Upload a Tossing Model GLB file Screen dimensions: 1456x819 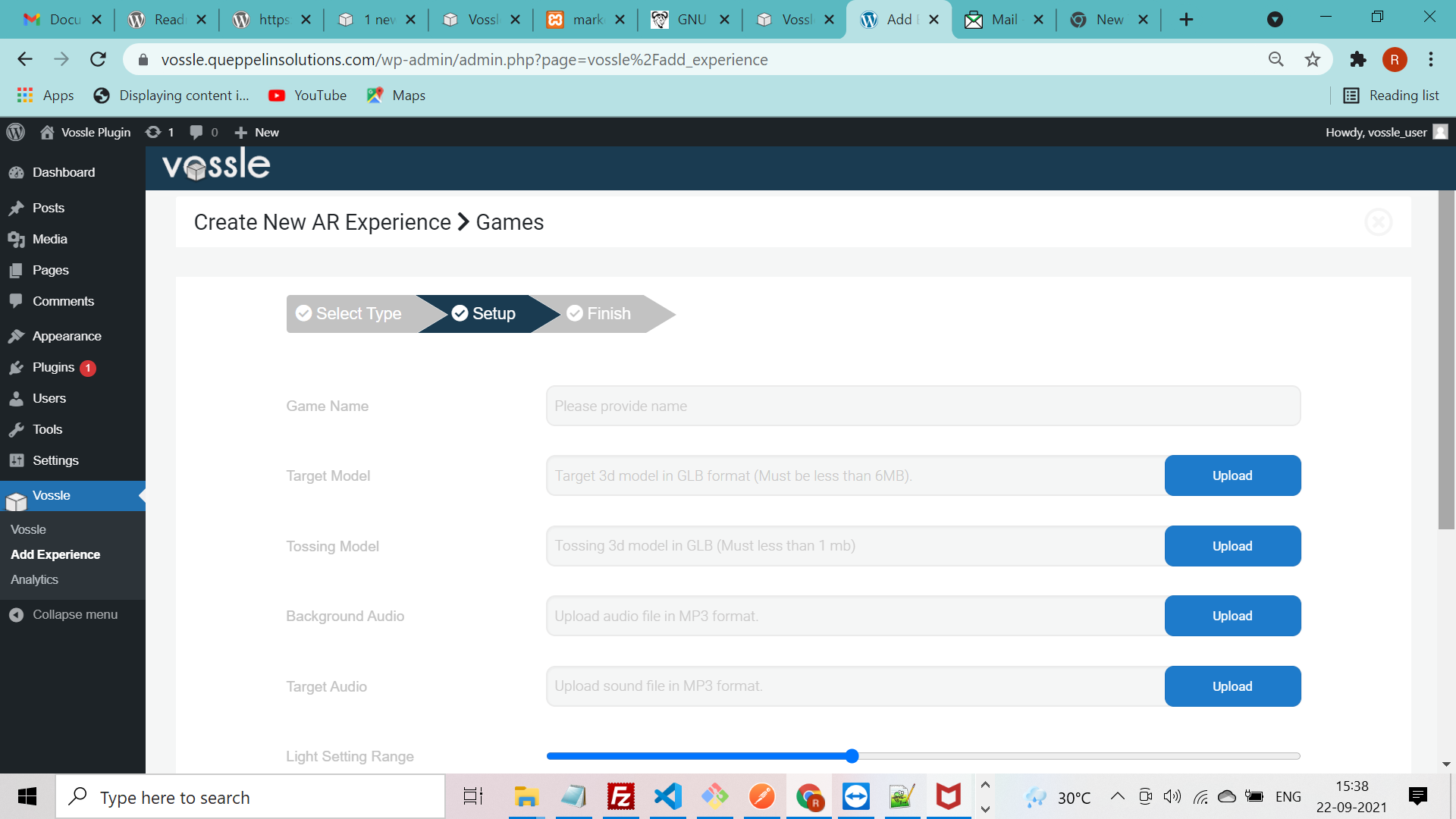[x=1232, y=546]
